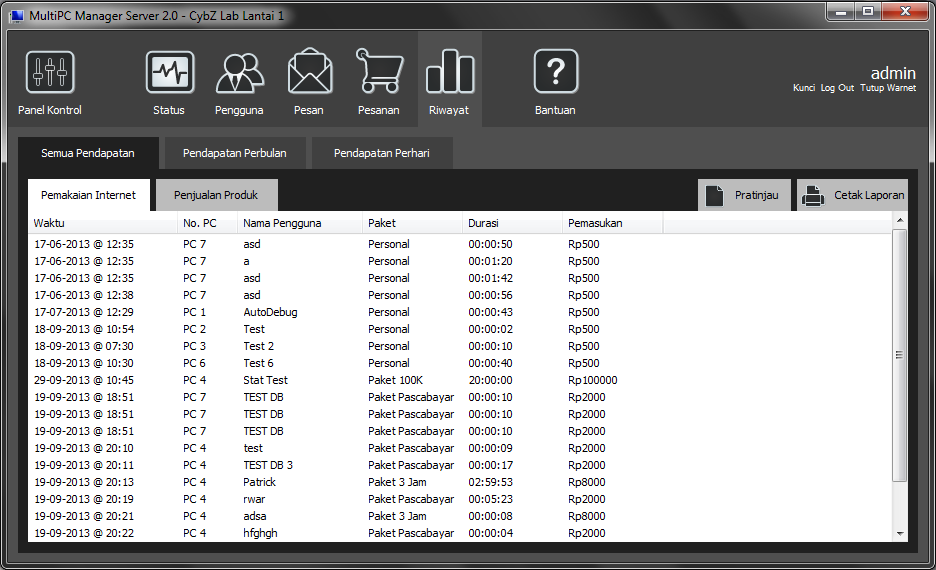936x570 pixels.
Task: Open the Penjualan Produk tab
Action: point(216,195)
